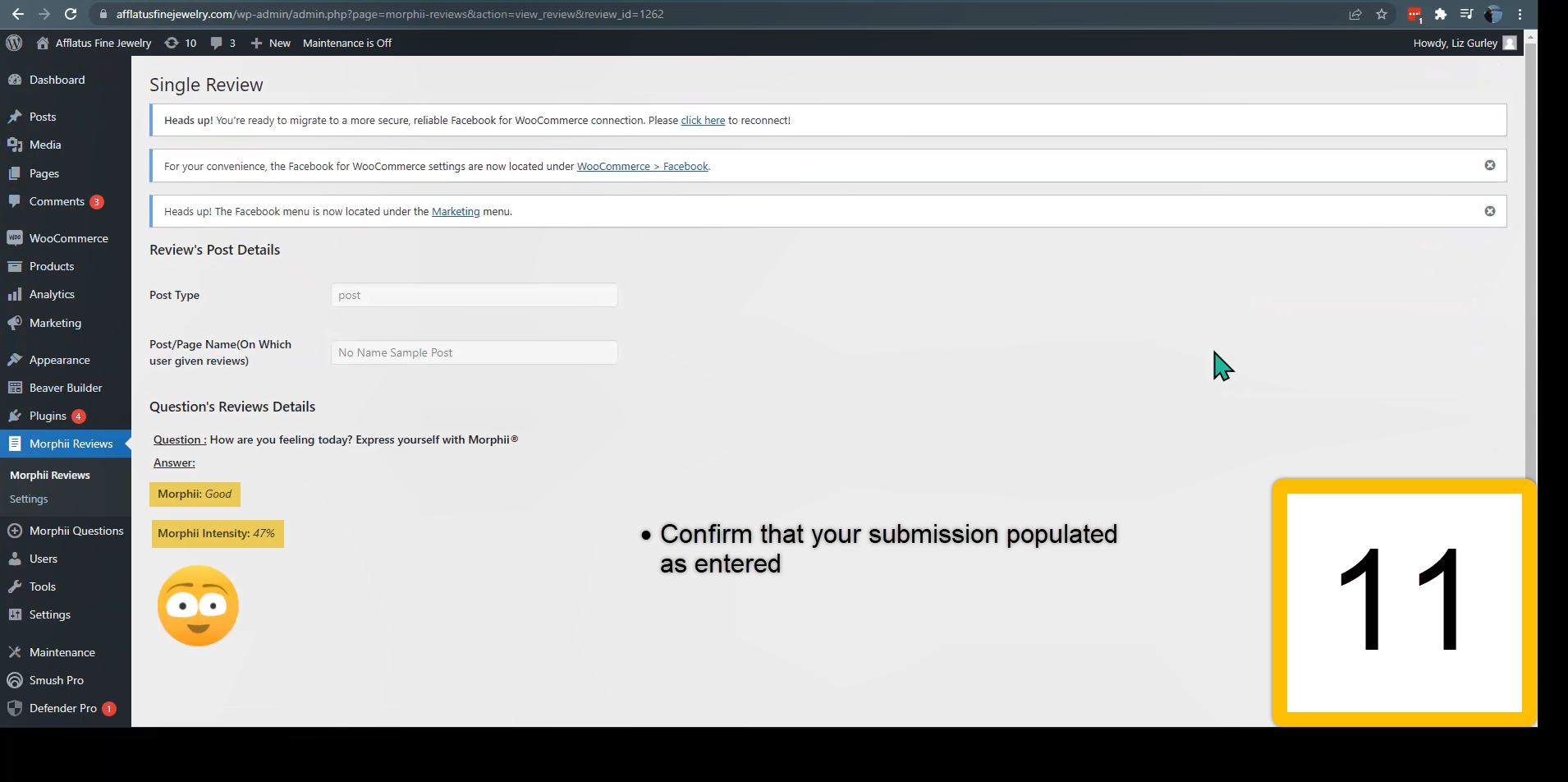The image size is (1568, 782).
Task: Open the Morphii Questions menu item
Action: (66, 531)
